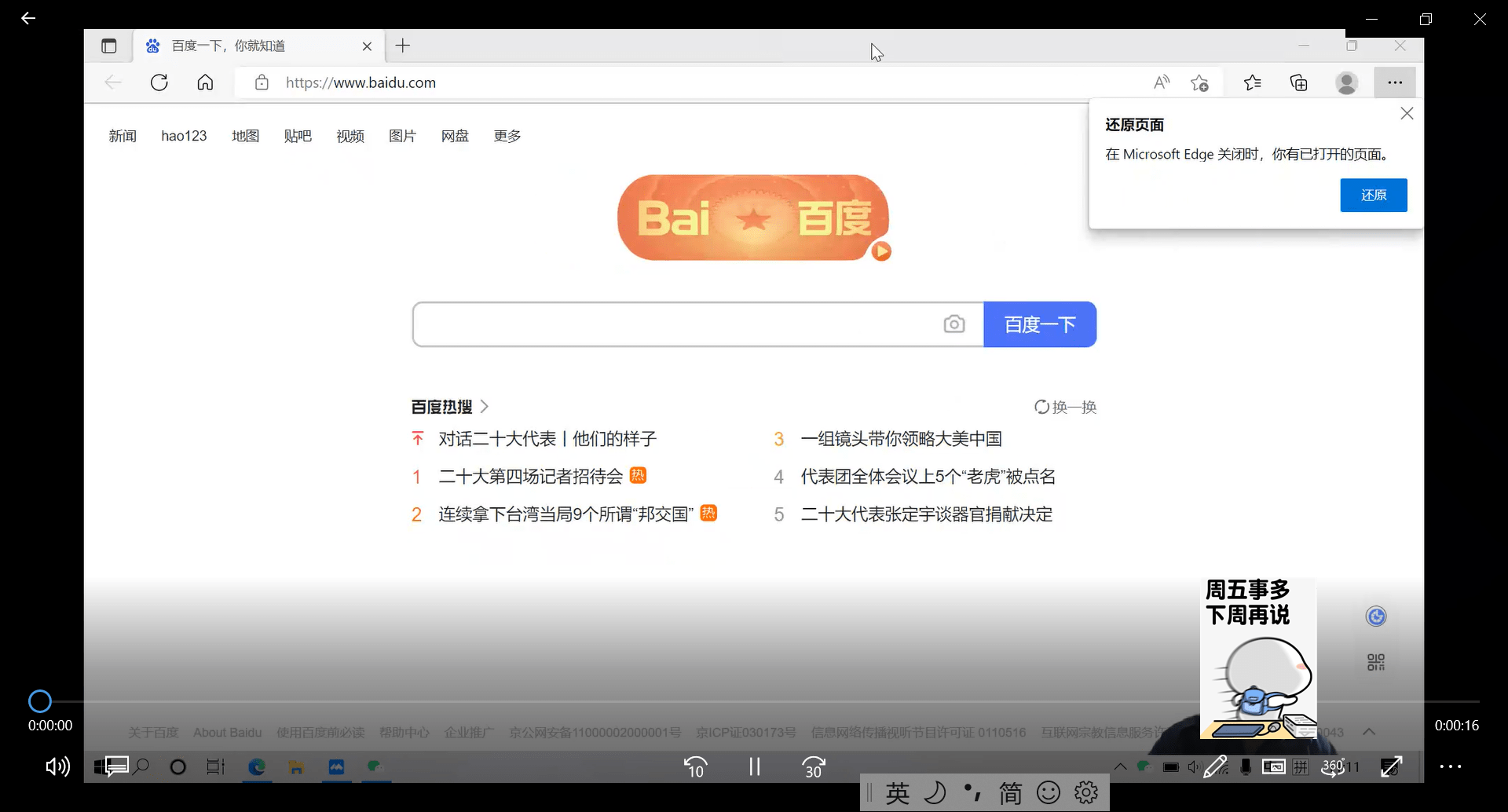
Task: Open 新闻 in Baidu top navigation
Action: 123,136
